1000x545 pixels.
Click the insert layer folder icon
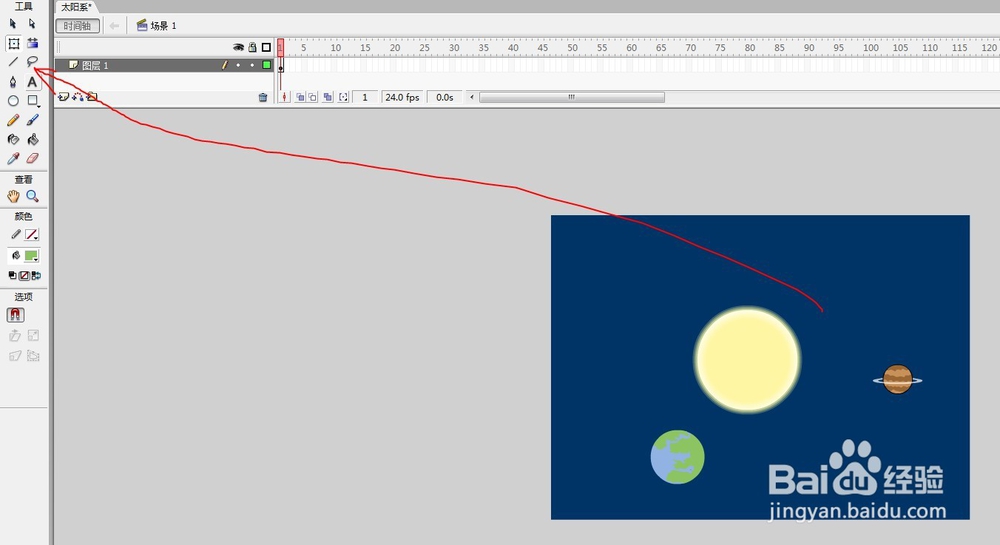[92, 97]
